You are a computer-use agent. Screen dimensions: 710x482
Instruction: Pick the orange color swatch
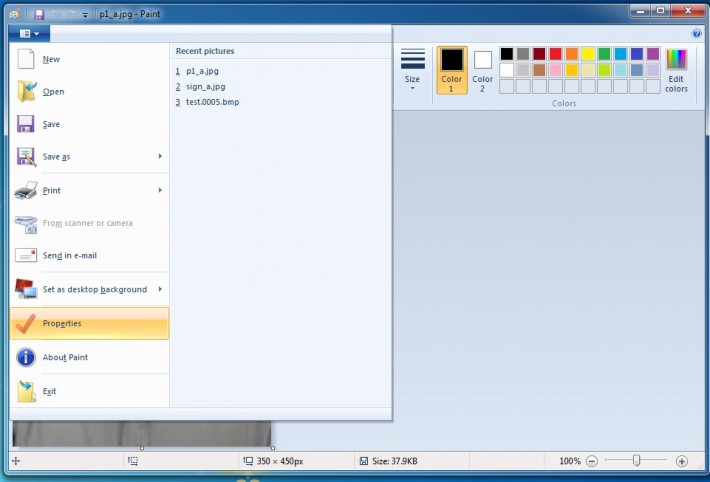572,54
